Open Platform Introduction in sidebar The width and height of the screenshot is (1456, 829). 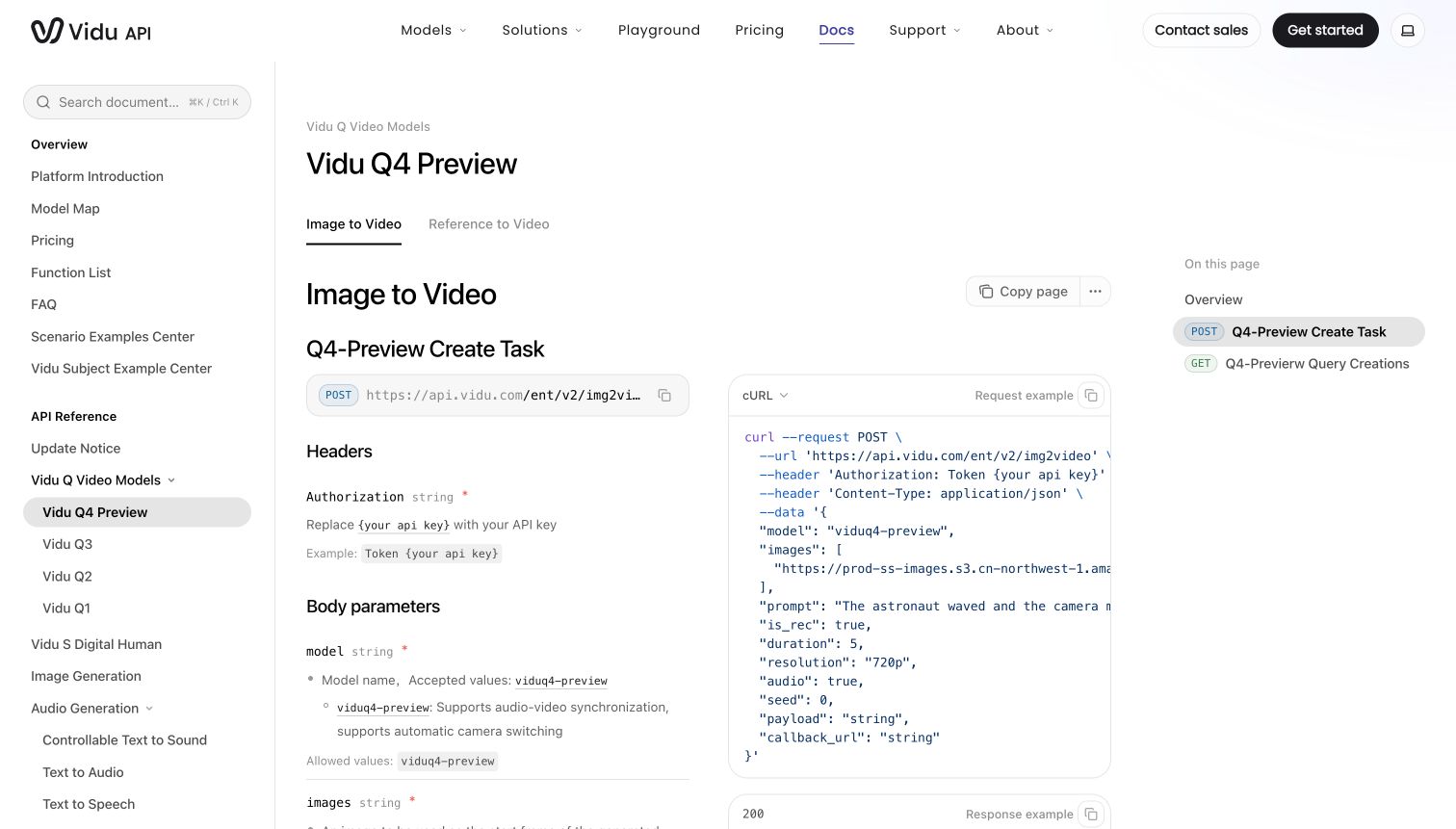[97, 177]
